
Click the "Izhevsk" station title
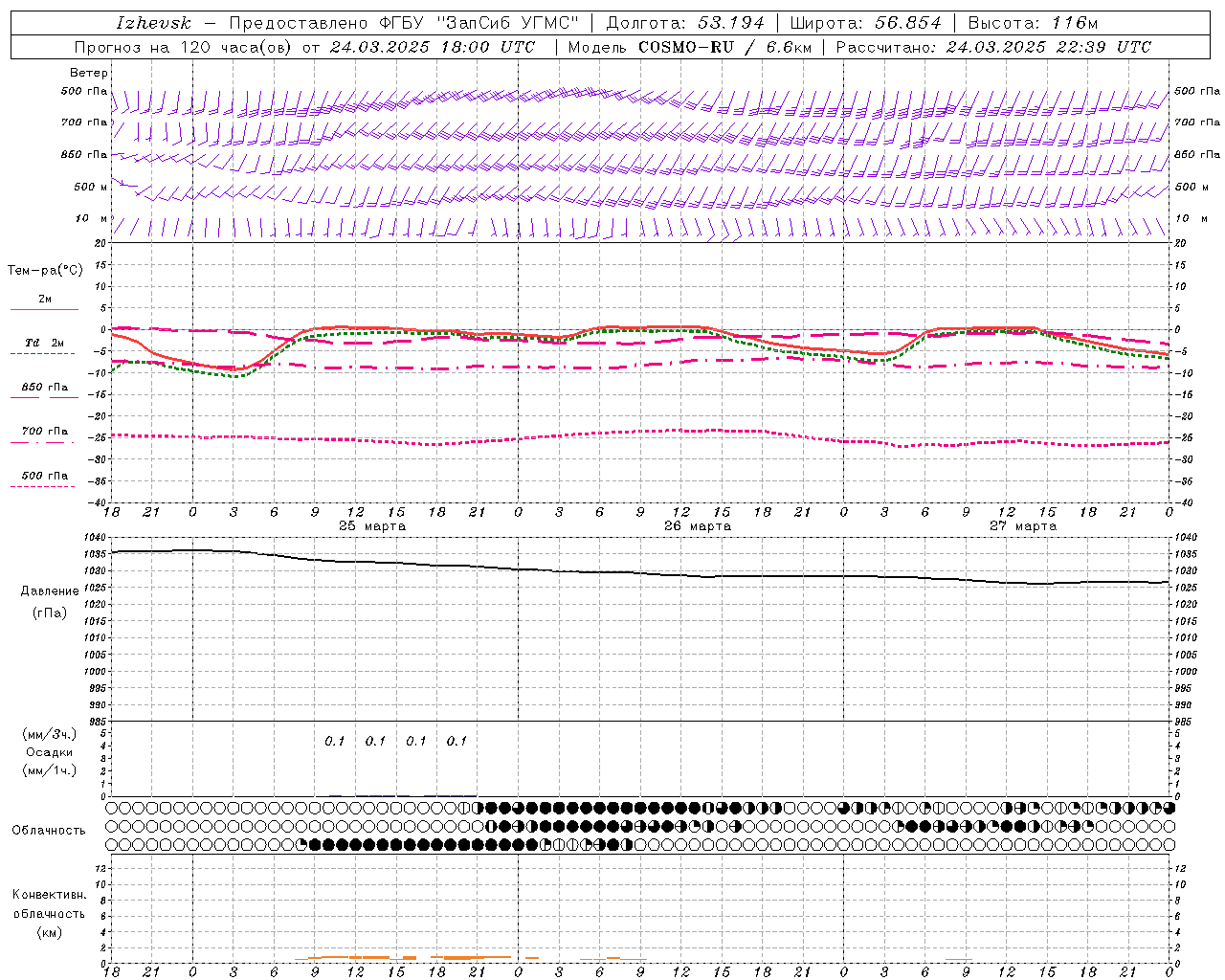[153, 23]
